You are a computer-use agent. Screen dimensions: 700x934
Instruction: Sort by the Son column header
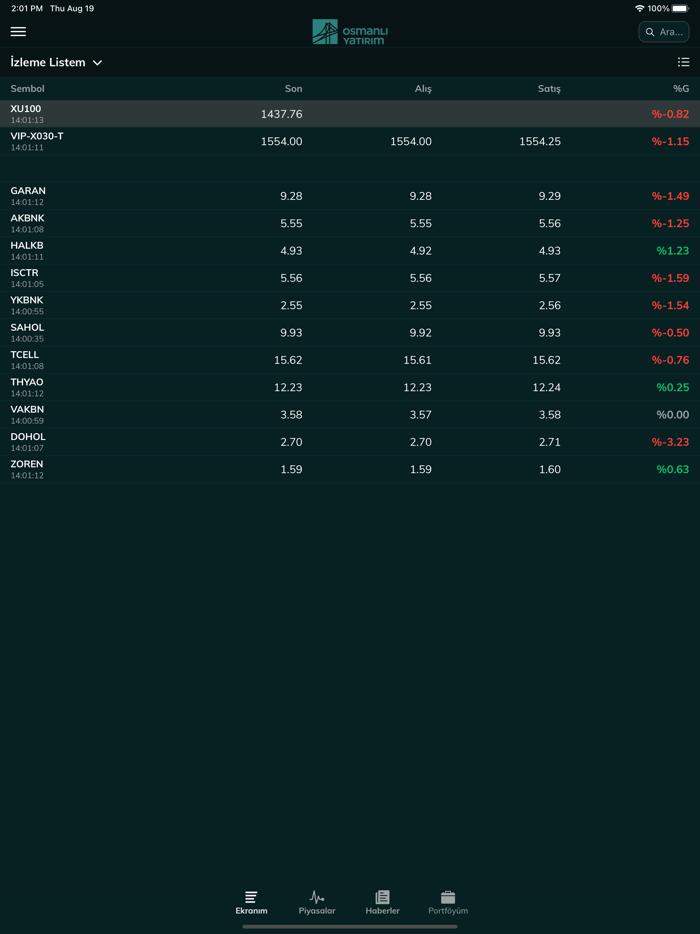(293, 89)
